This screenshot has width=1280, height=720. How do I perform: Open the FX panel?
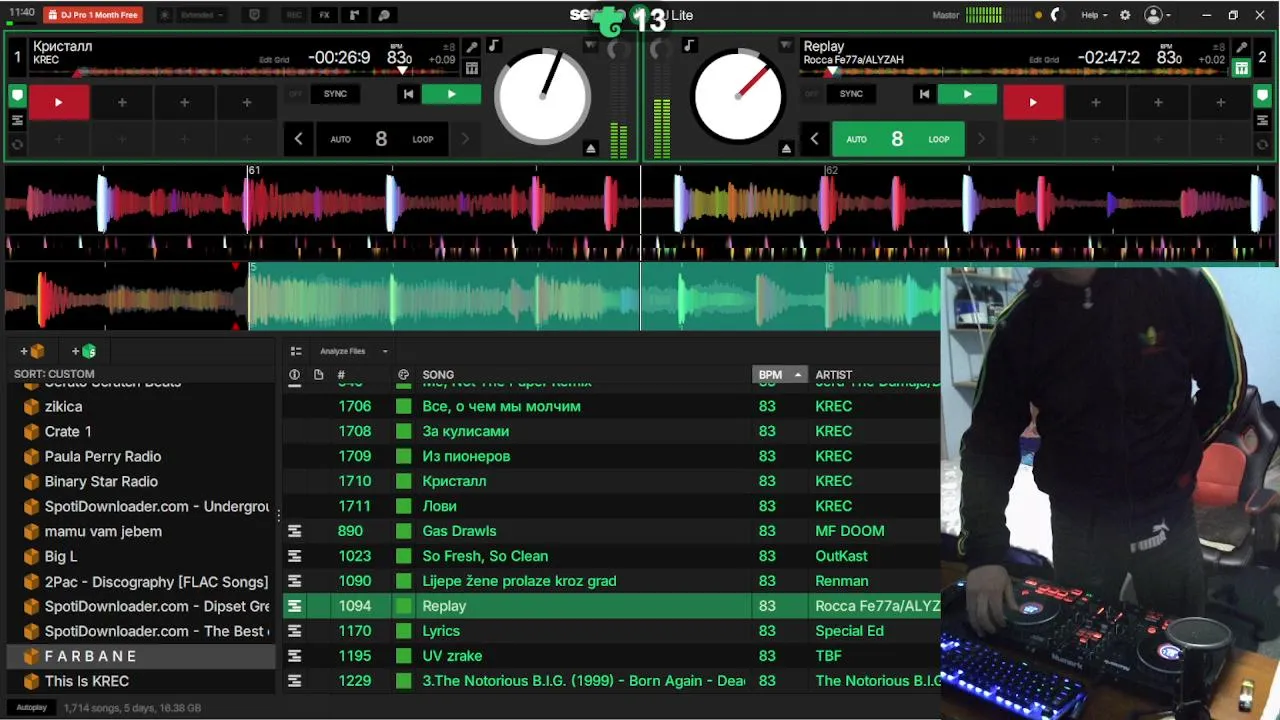[x=324, y=15]
